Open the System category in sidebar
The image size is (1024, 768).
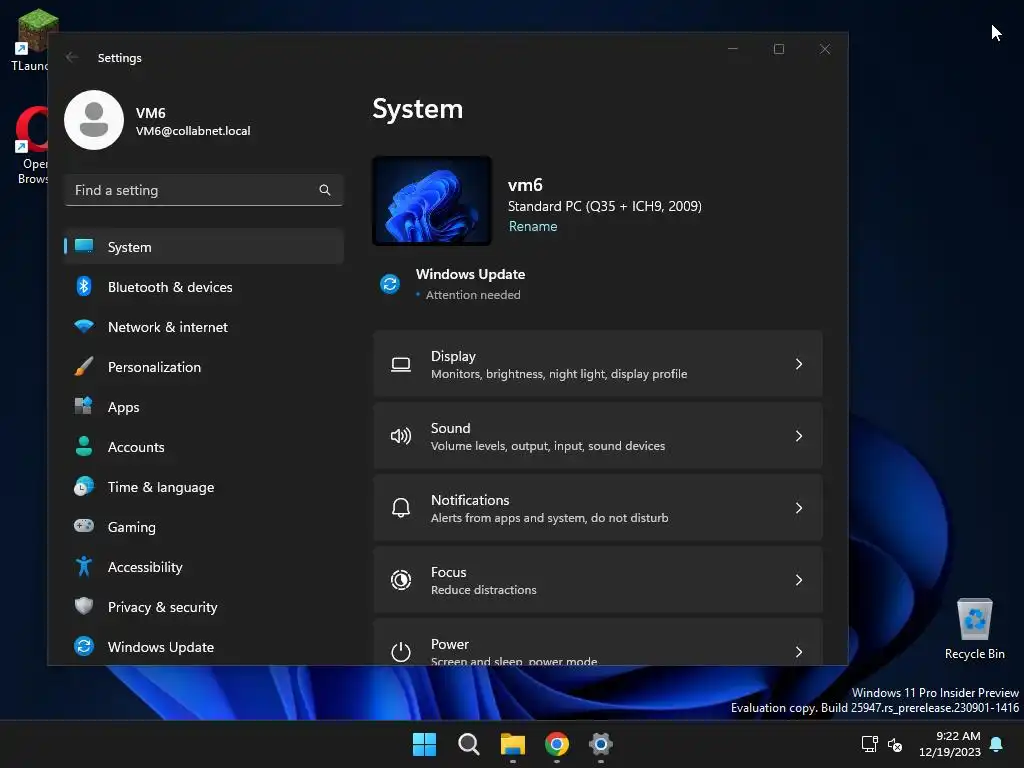coord(204,247)
